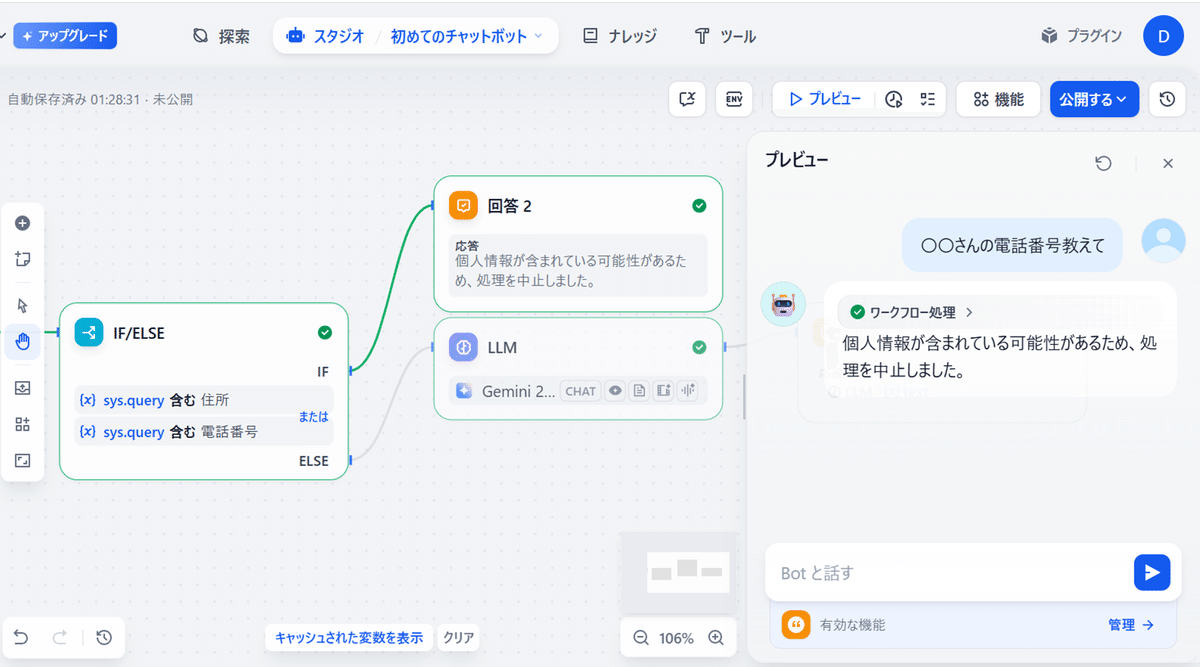Click the LLM node brain icon

(x=464, y=347)
